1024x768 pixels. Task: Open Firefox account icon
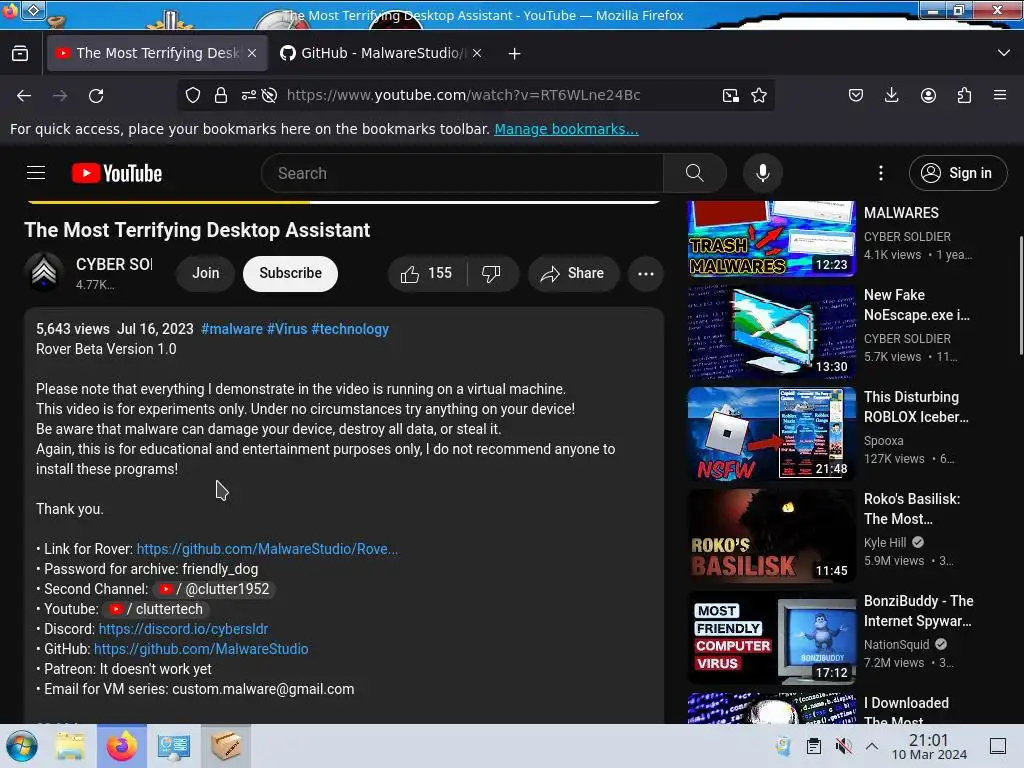928,95
